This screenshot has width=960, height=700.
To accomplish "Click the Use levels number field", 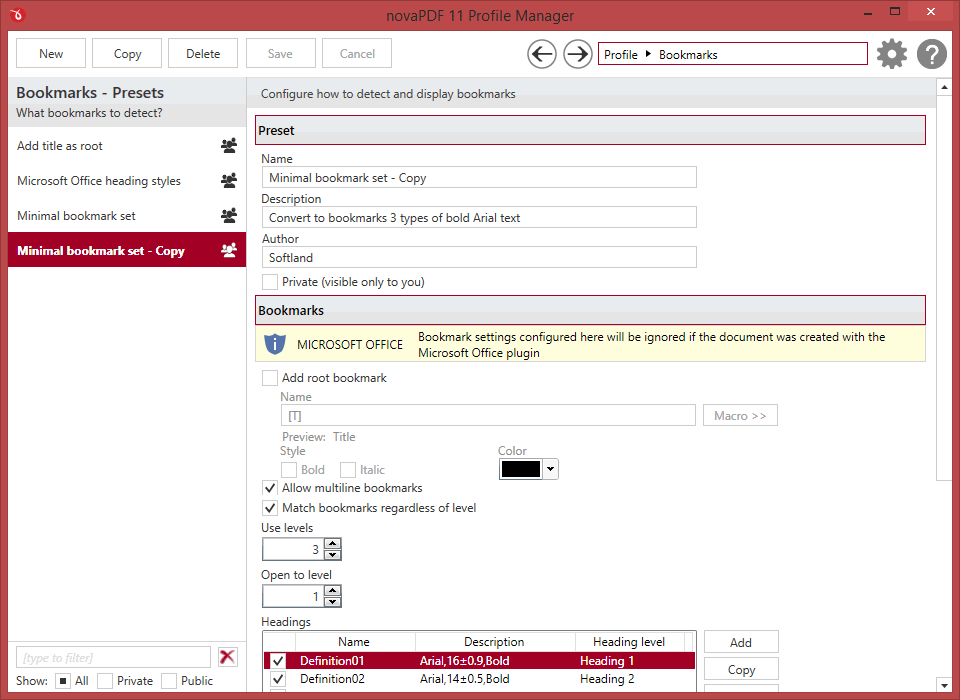I will (293, 549).
